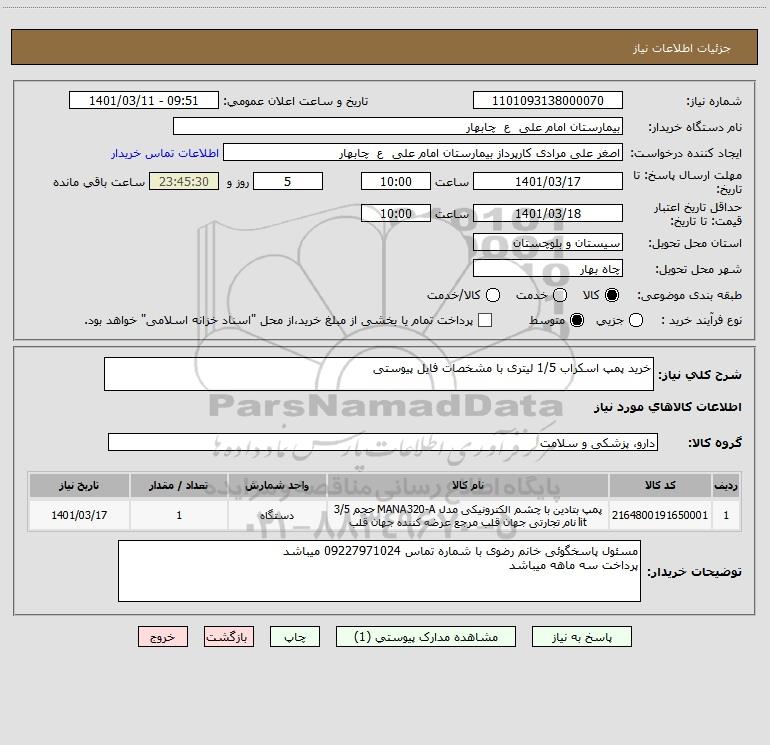Click product code 2164800191650001 cell
The width and height of the screenshot is (770, 745).
point(660,515)
